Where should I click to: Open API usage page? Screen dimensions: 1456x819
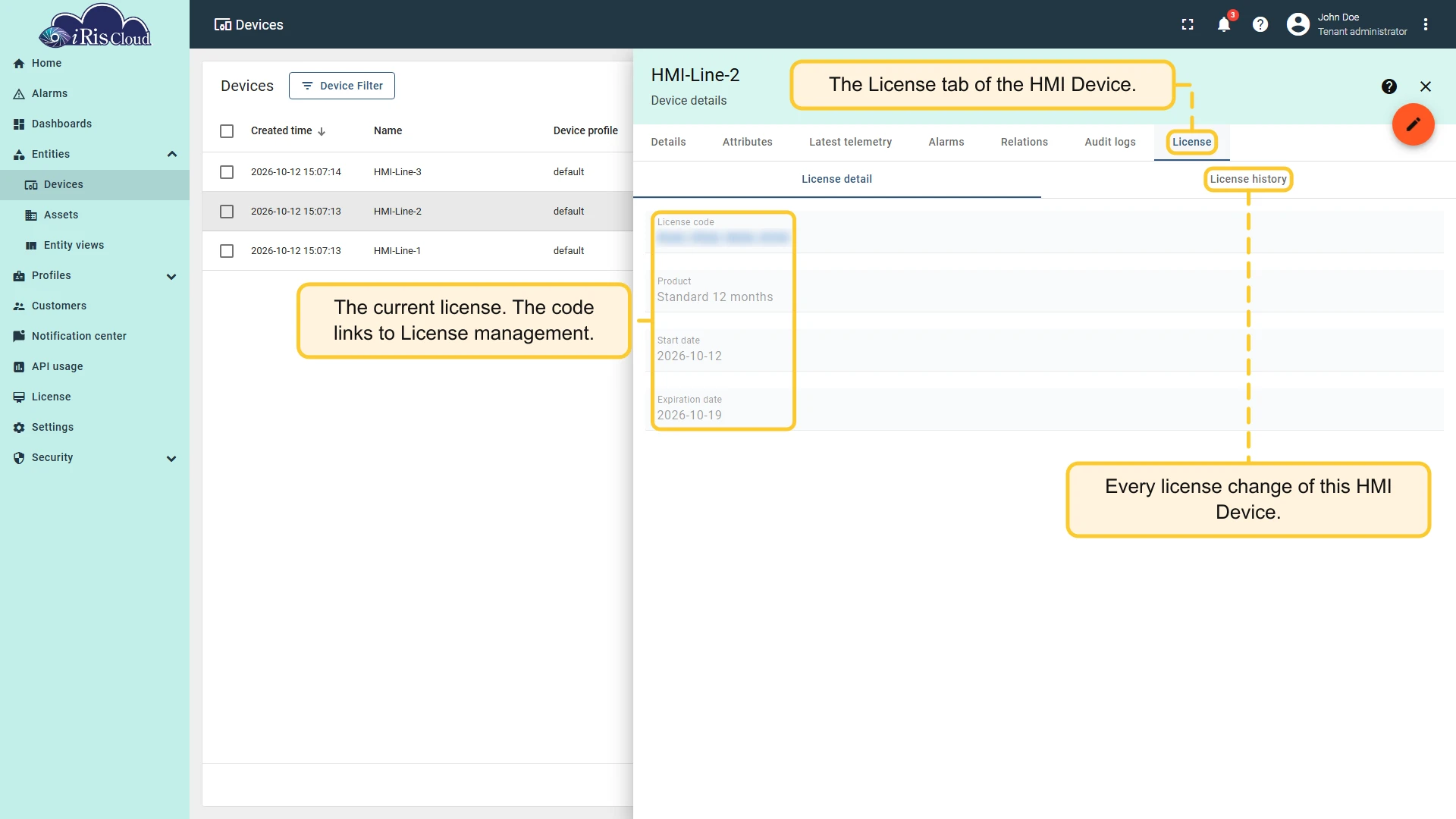95,366
